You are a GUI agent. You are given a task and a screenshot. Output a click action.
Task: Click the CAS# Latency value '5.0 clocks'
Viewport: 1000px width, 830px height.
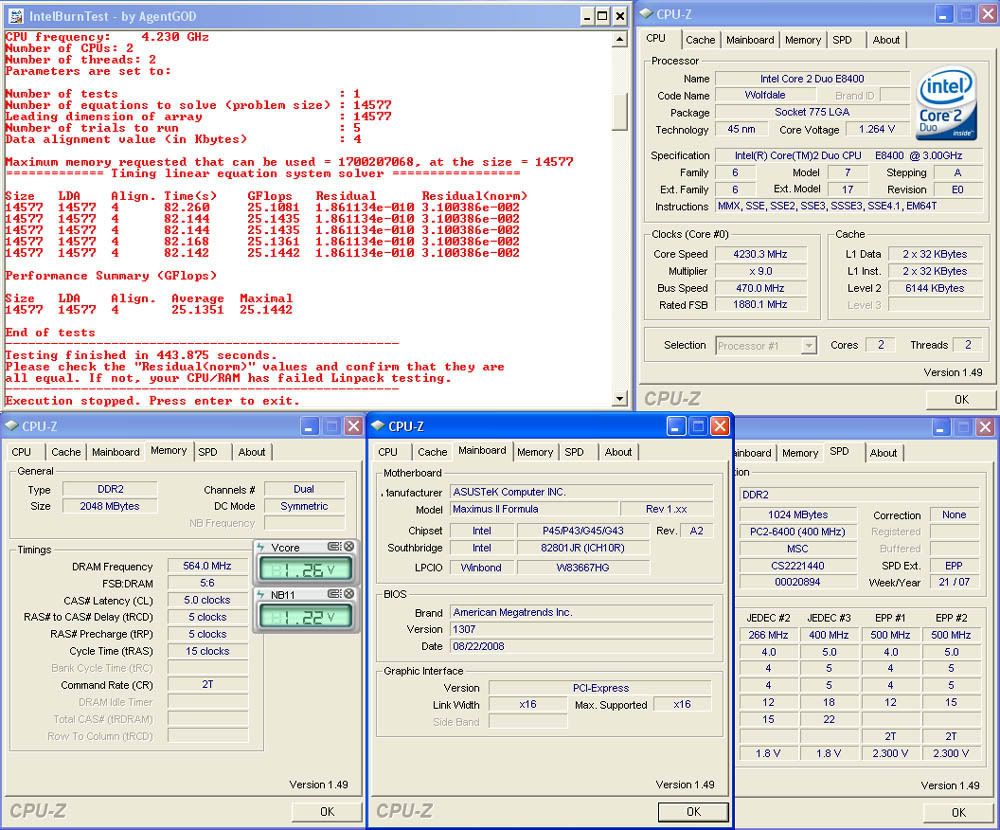click(x=207, y=600)
